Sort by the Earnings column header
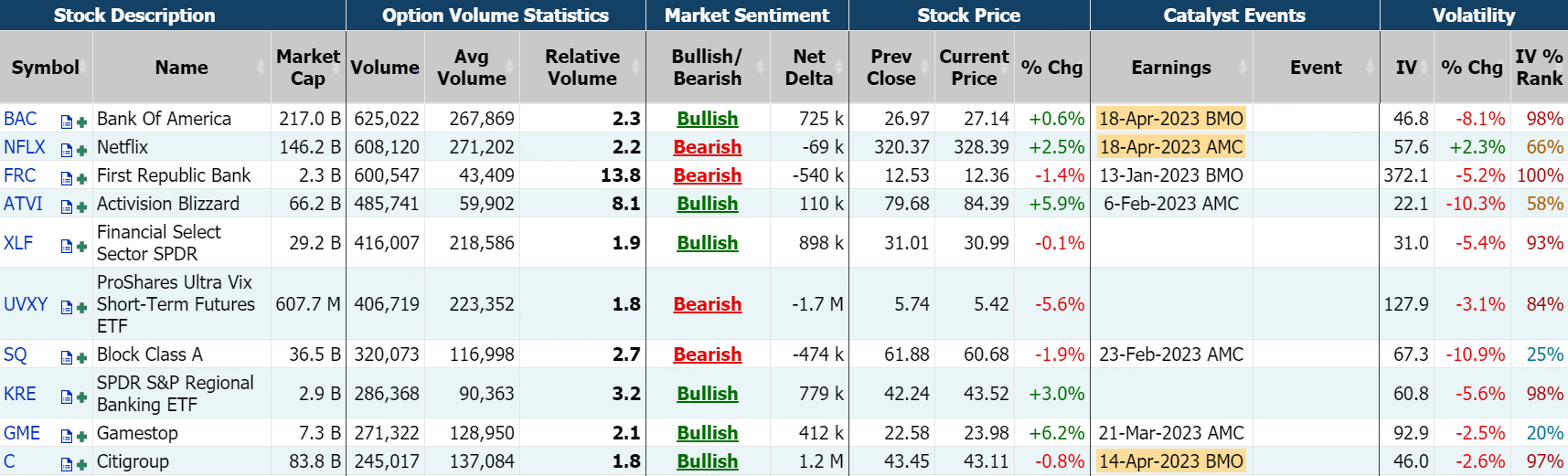1568x476 pixels. point(1170,68)
